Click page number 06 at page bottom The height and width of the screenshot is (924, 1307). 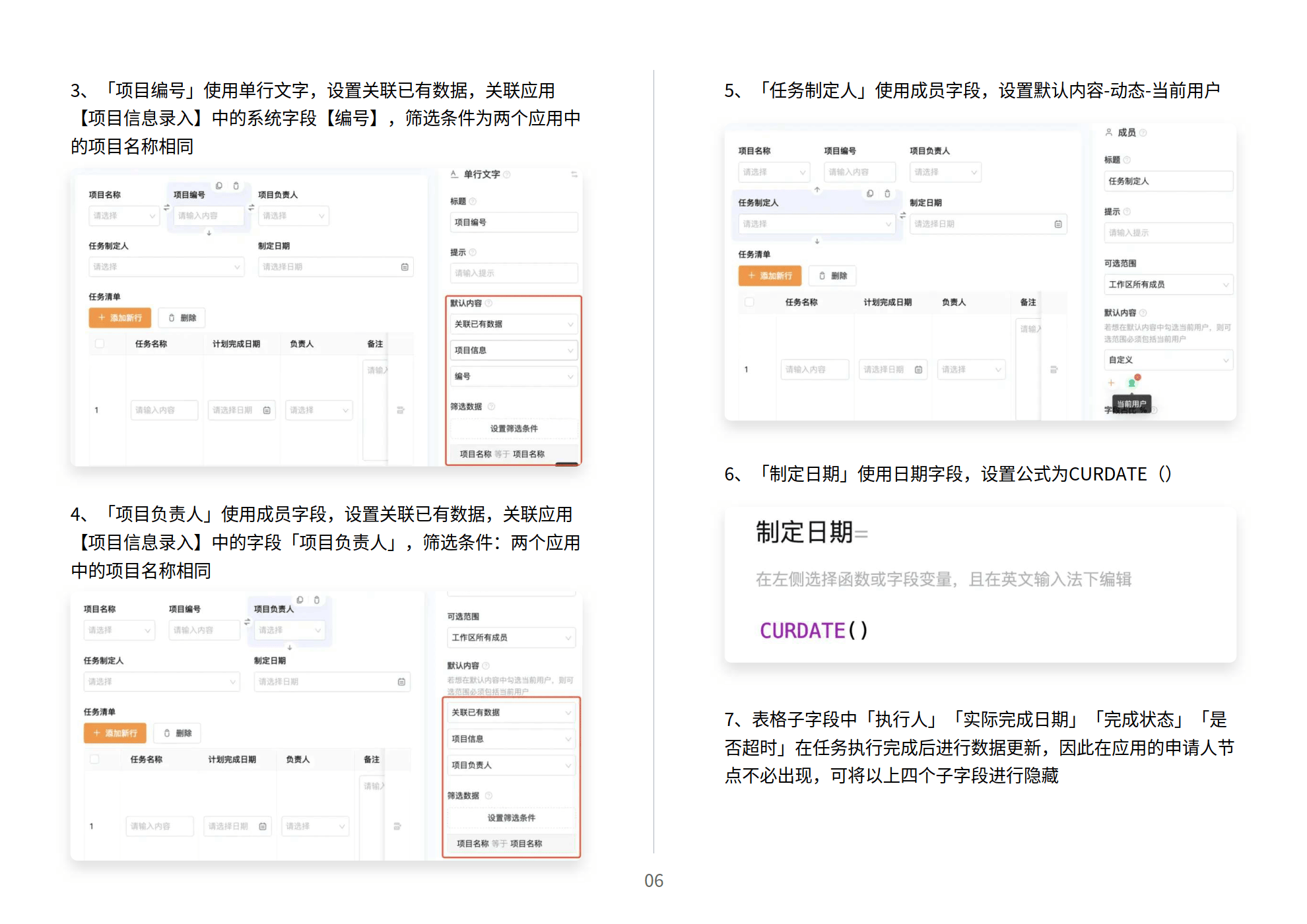click(x=653, y=881)
